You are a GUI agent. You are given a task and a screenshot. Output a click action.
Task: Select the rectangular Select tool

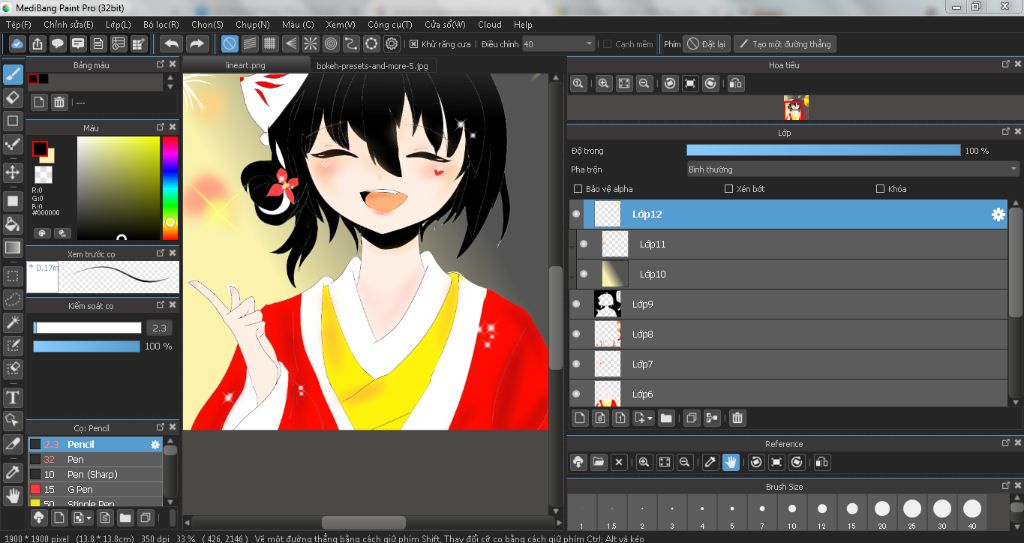[x=12, y=276]
